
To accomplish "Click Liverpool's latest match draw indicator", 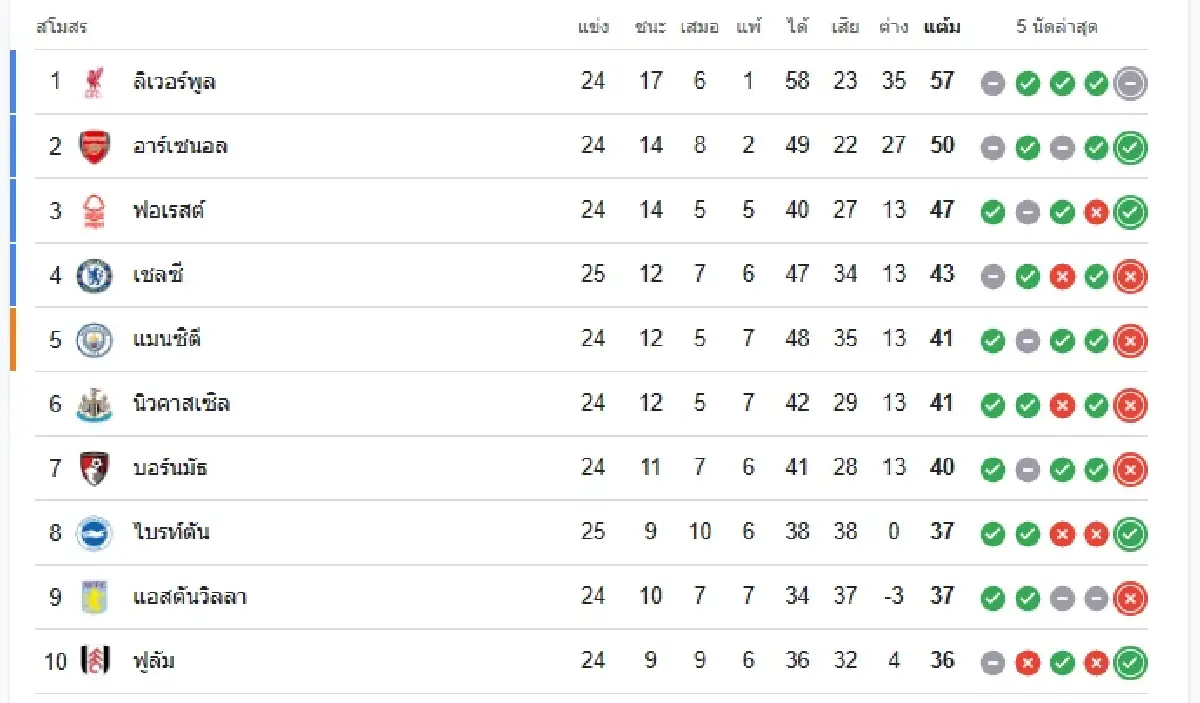I will pos(1130,83).
